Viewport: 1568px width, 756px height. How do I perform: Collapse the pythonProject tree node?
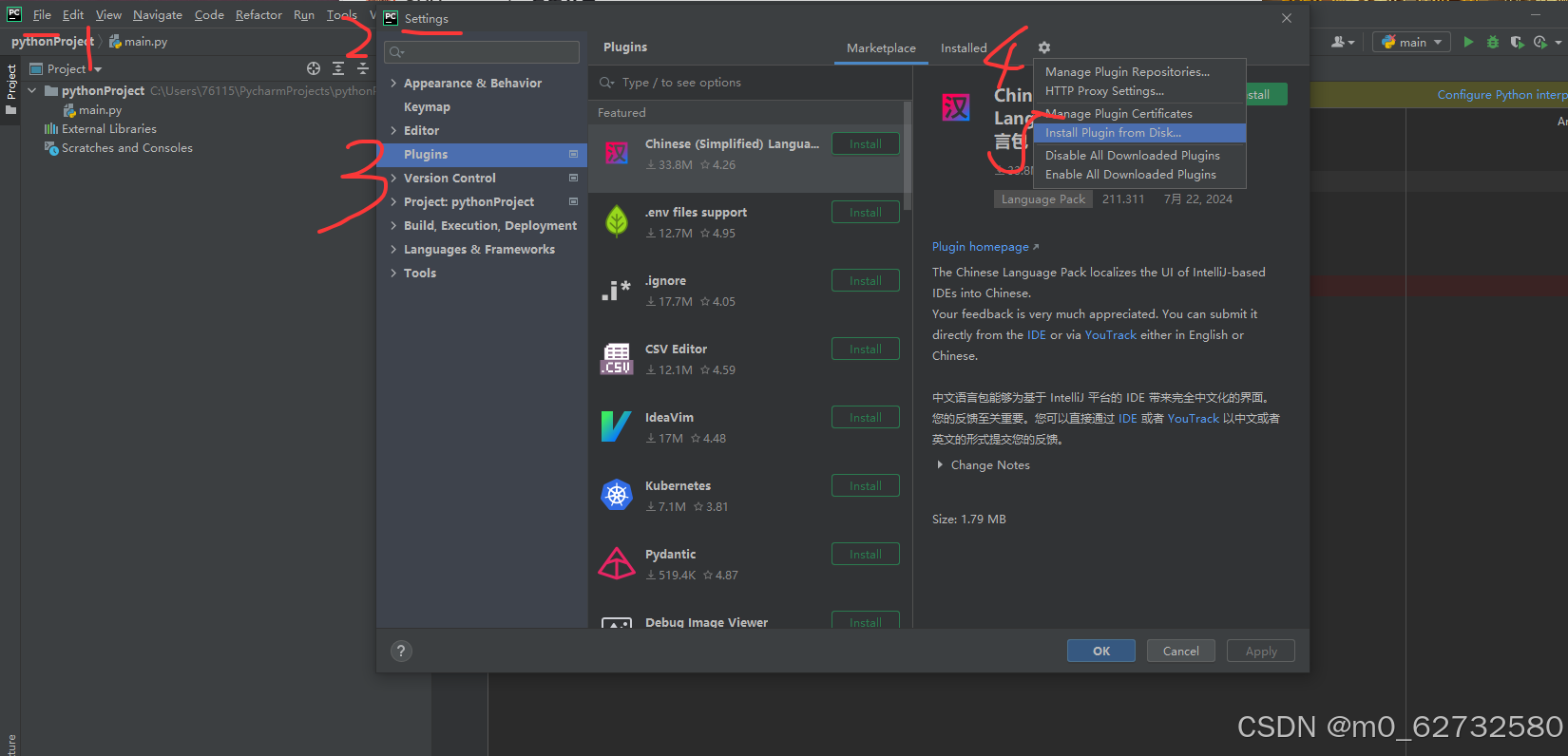pos(32,90)
